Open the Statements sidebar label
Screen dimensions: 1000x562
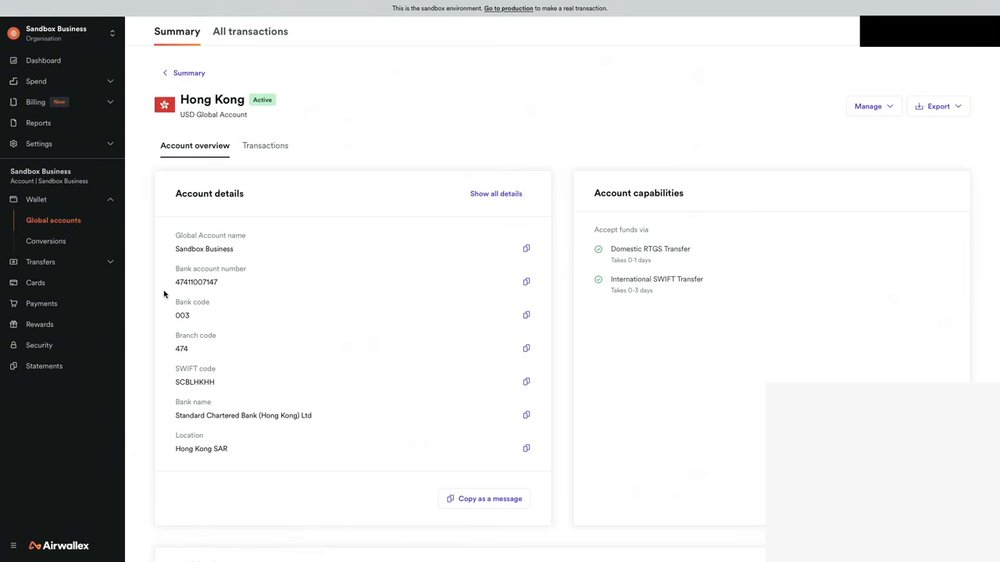pyautogui.click(x=44, y=366)
